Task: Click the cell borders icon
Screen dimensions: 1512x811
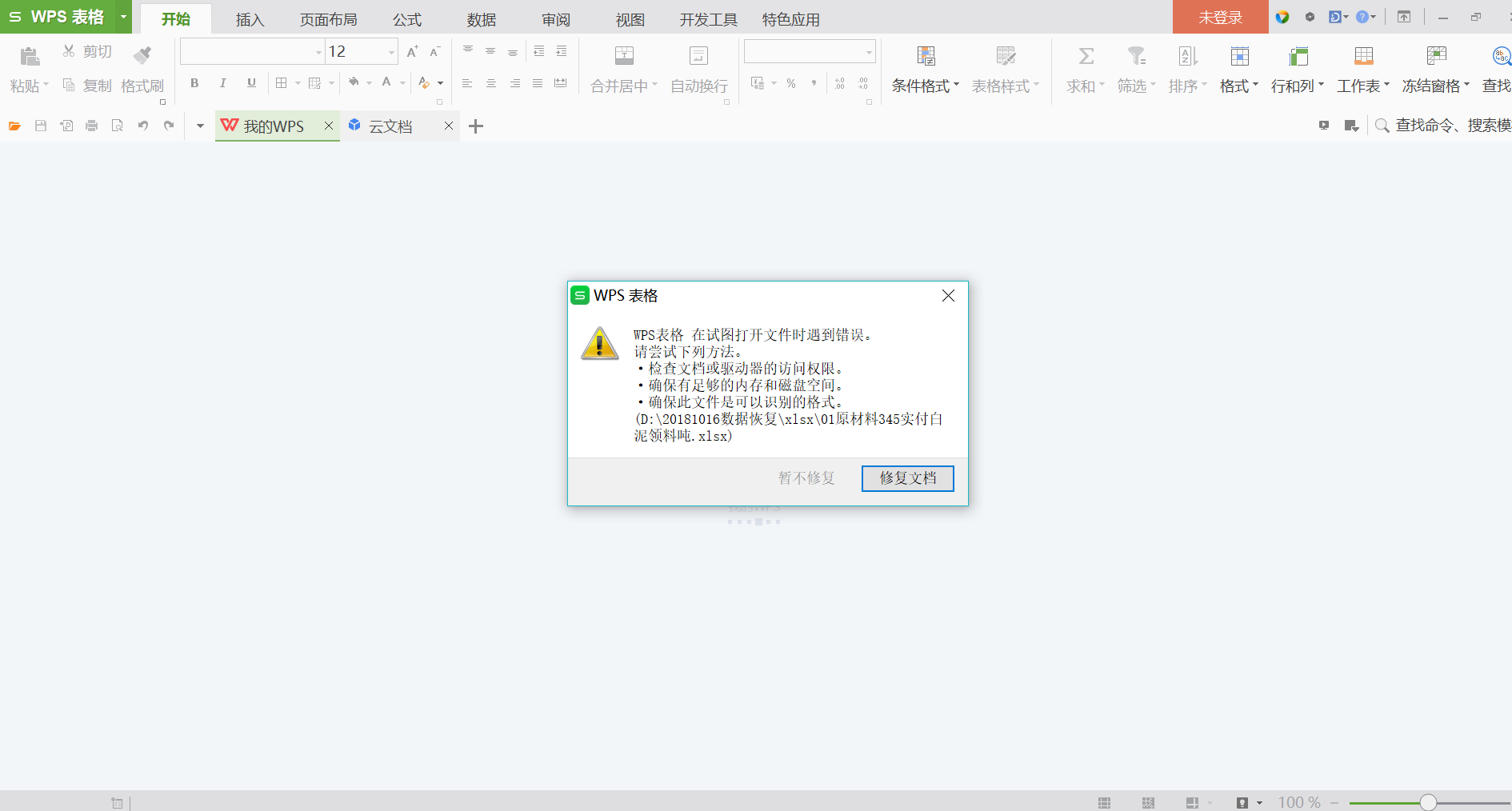Action: pyautogui.click(x=282, y=82)
